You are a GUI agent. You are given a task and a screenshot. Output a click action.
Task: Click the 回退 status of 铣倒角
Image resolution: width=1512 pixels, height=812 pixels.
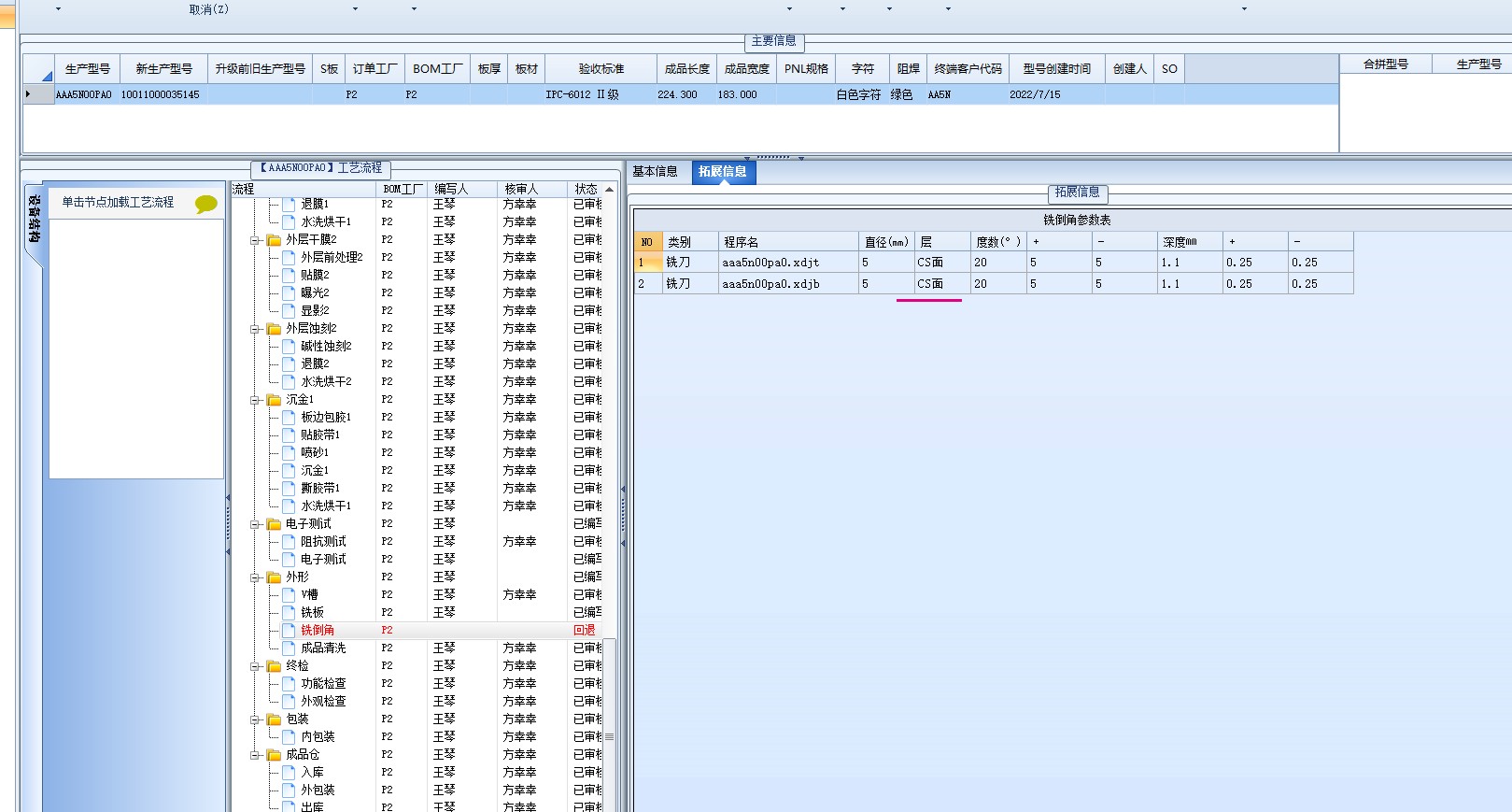pos(585,630)
